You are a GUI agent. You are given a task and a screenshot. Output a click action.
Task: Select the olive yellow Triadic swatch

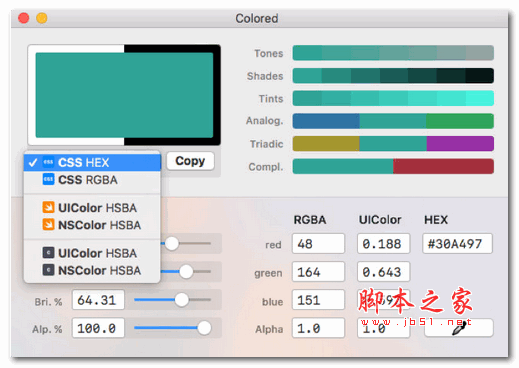coord(326,144)
